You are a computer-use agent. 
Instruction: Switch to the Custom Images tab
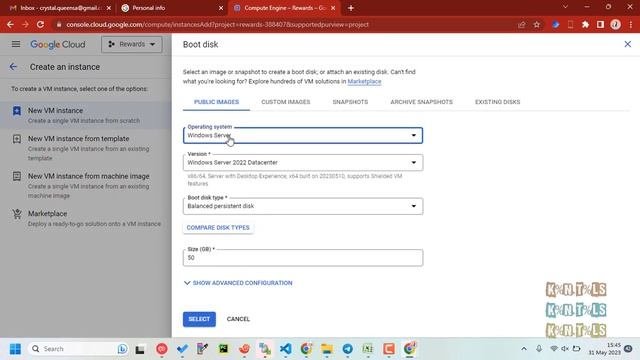pyautogui.click(x=286, y=102)
